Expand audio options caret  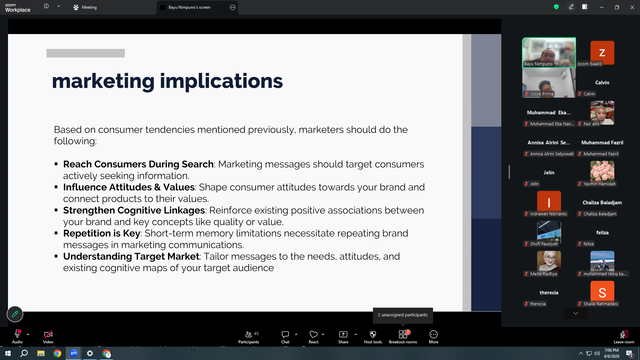tap(28, 334)
